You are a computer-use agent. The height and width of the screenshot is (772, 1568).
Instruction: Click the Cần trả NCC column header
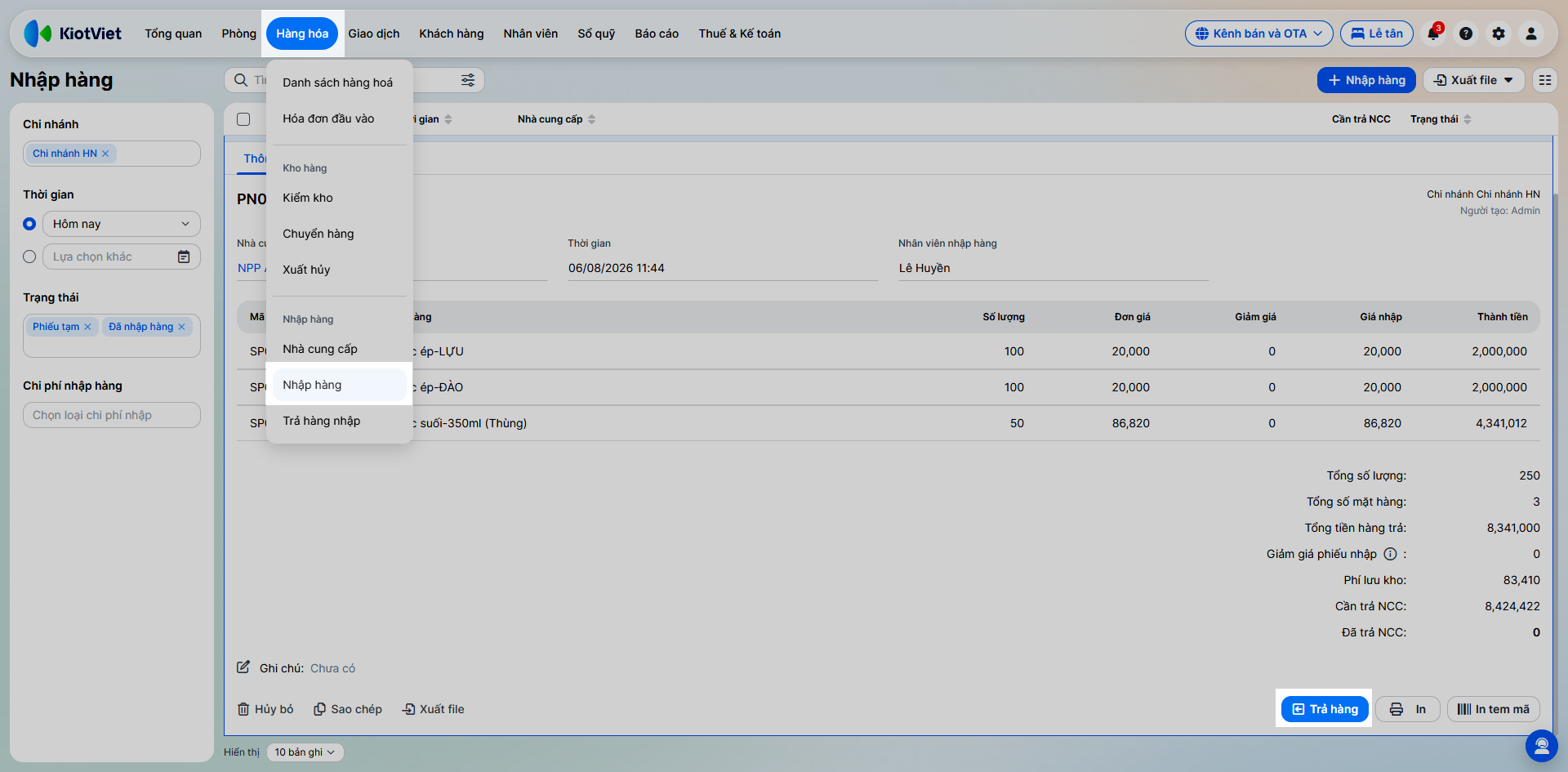(x=1361, y=119)
